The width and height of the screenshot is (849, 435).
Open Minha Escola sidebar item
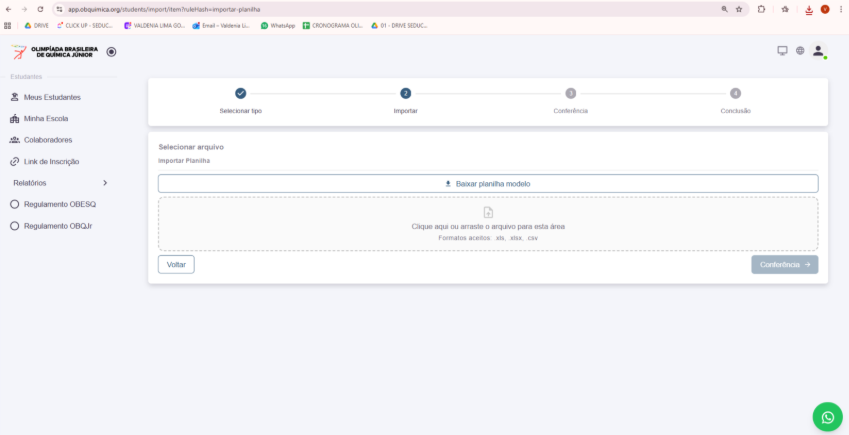click(44, 118)
